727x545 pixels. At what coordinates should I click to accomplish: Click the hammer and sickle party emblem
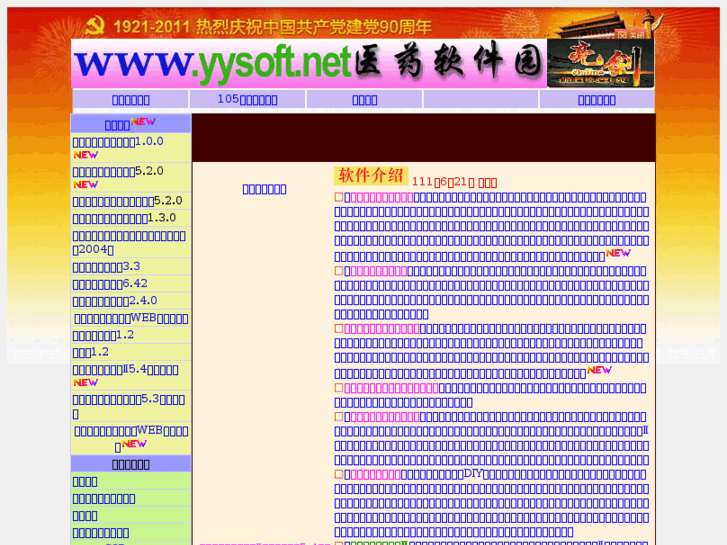[x=95, y=26]
